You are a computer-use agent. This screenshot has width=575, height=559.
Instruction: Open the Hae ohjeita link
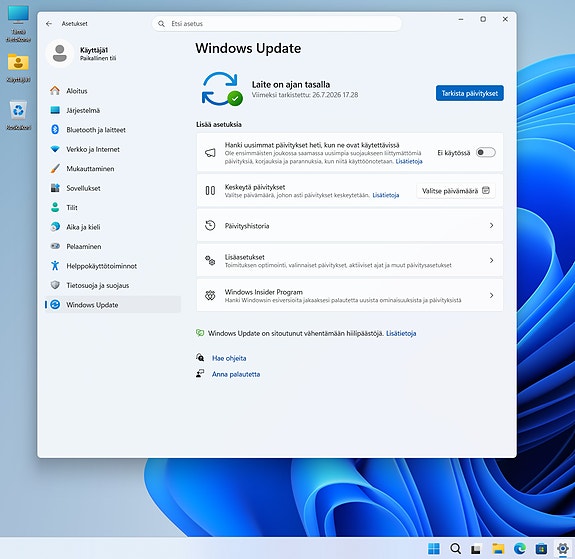[x=229, y=358]
